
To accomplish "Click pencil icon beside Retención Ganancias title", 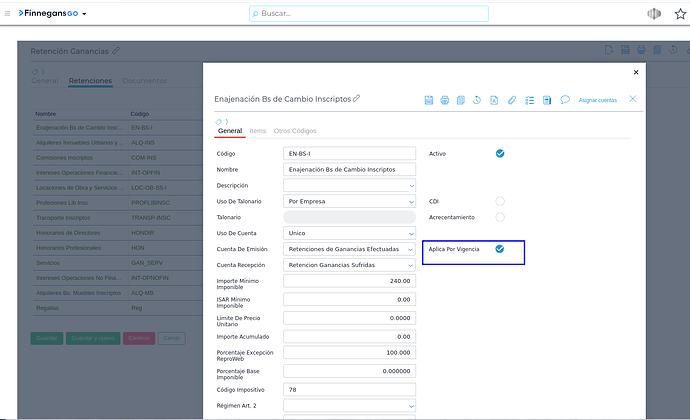I will [x=116, y=51].
